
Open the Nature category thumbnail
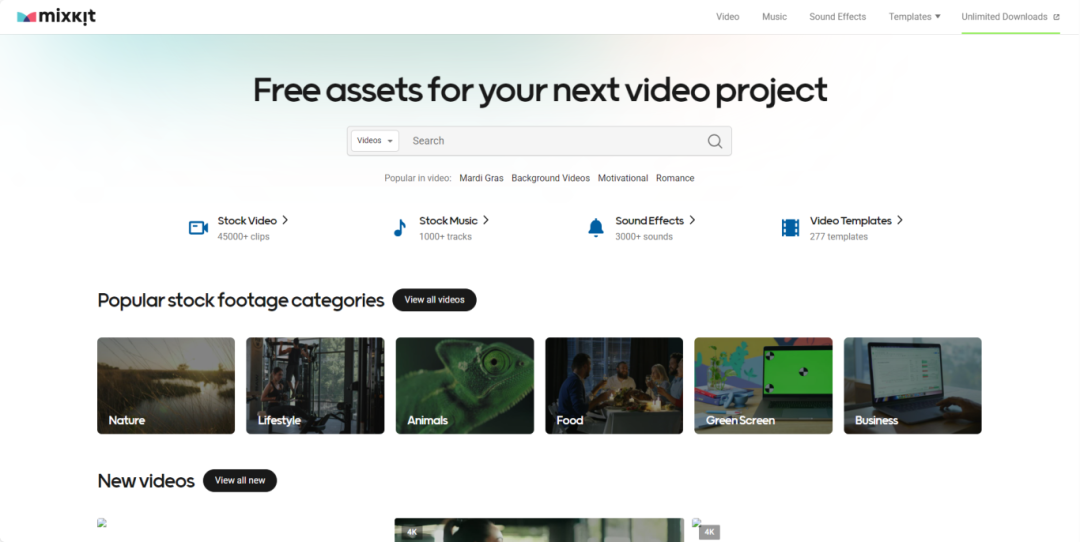coord(166,386)
